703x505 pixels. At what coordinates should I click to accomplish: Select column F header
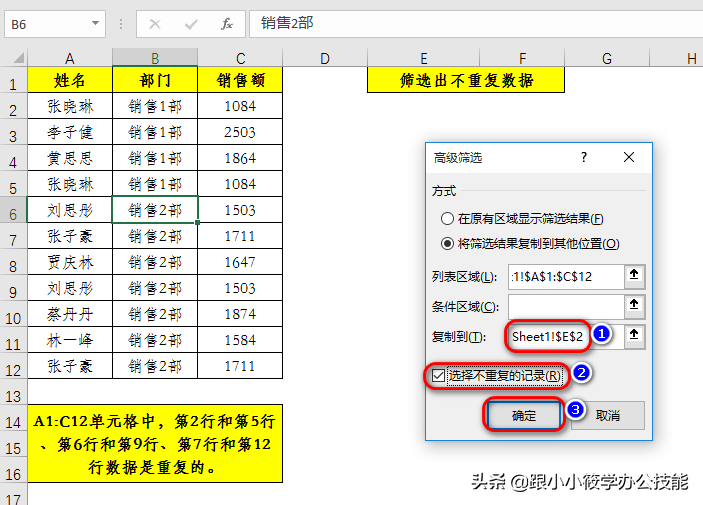[522, 58]
